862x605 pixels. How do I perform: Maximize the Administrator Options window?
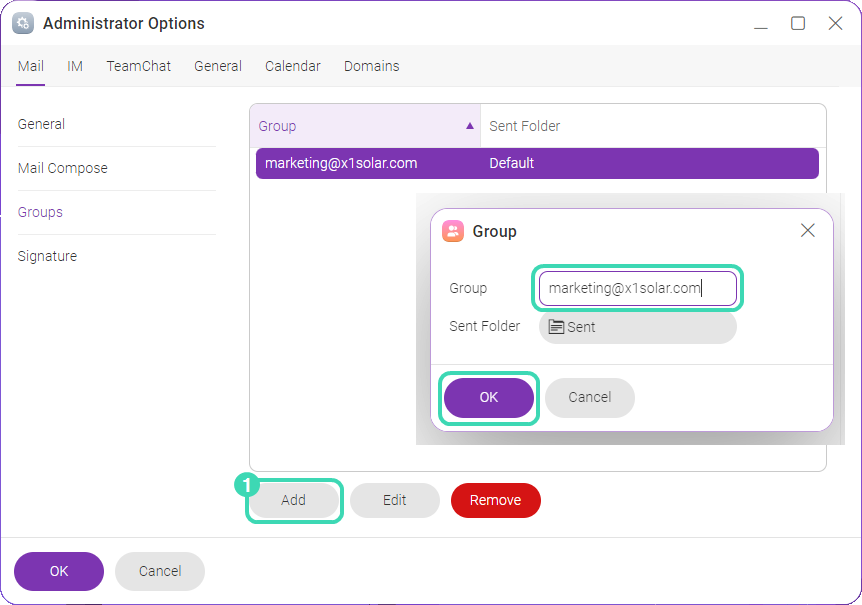(x=798, y=23)
